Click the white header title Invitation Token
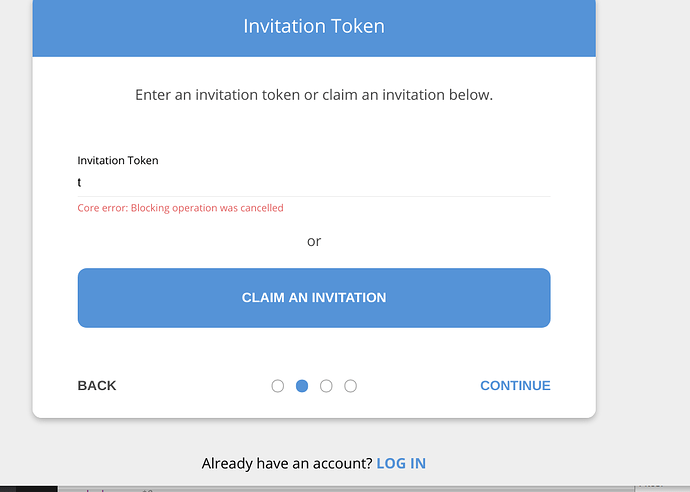This screenshot has height=492, width=690. [314, 26]
